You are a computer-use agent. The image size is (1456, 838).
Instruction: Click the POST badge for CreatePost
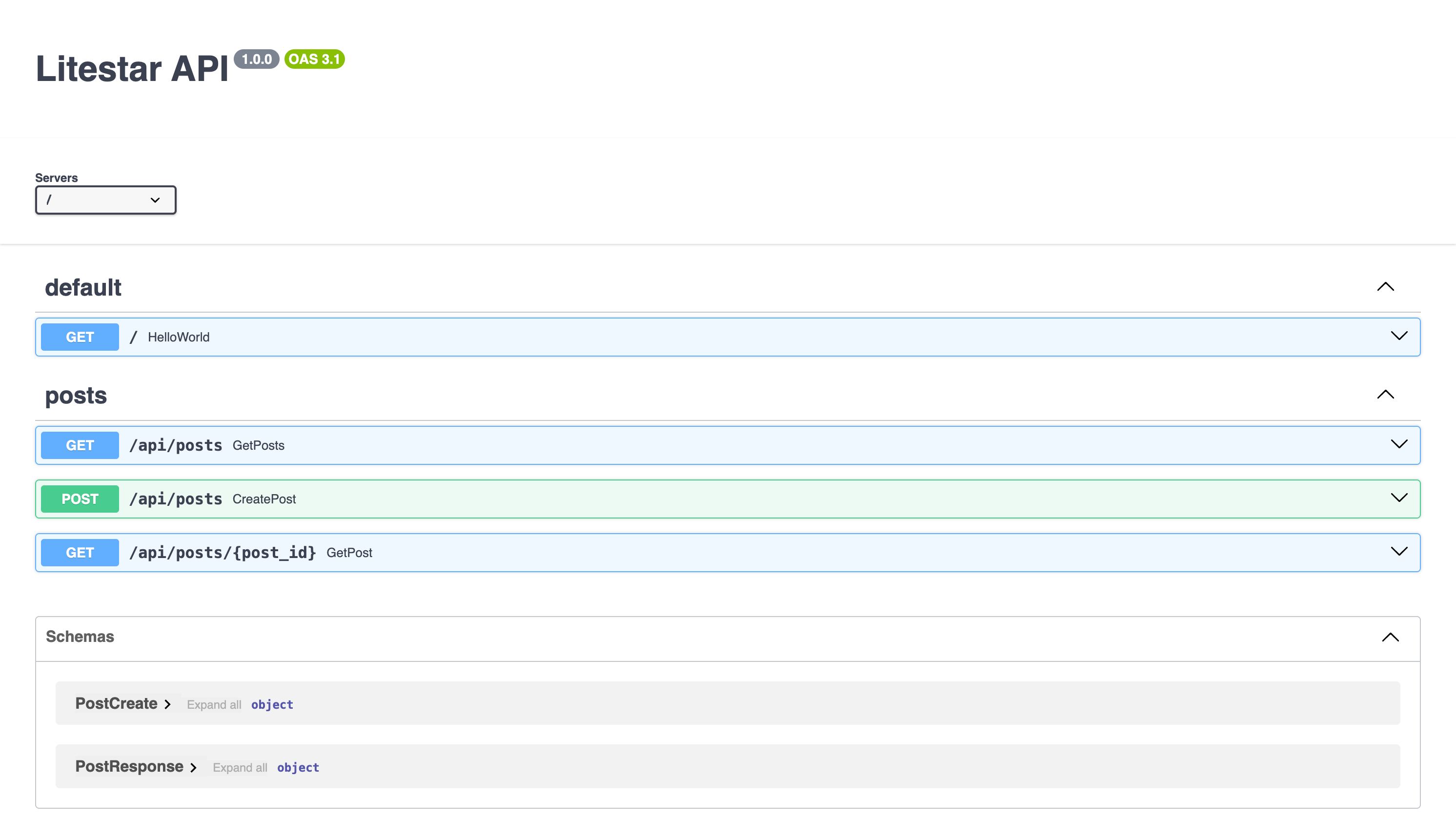click(80, 499)
